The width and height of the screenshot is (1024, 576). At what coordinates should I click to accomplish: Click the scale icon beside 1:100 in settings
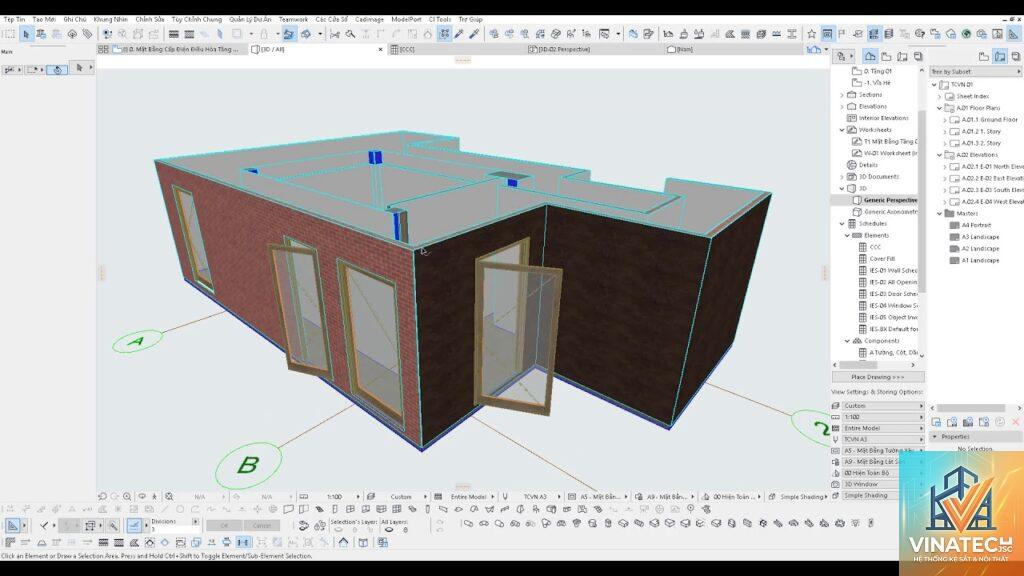pos(835,417)
